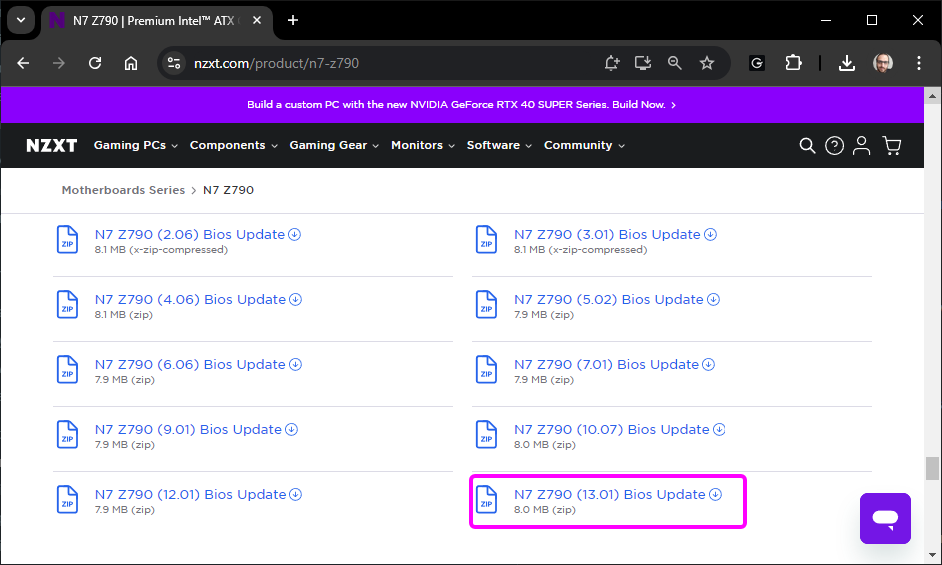Open the extensions puzzle icon
942x565 pixels.
tap(794, 63)
